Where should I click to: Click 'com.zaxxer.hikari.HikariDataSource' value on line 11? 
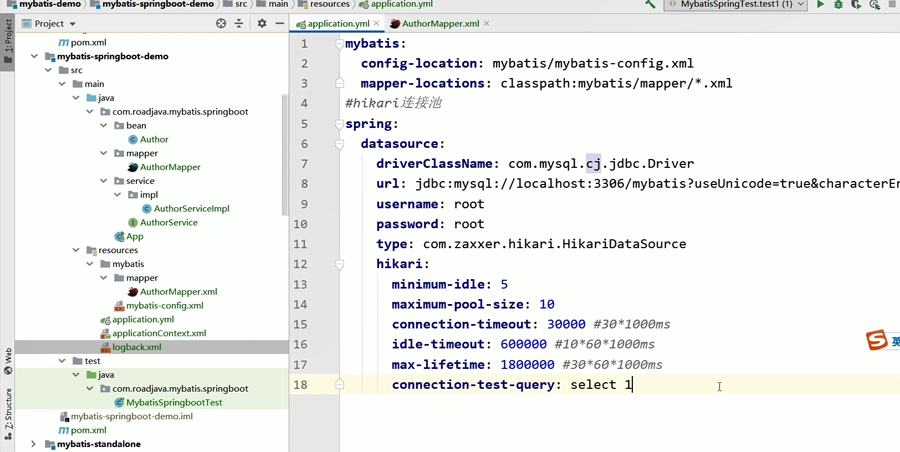554,244
